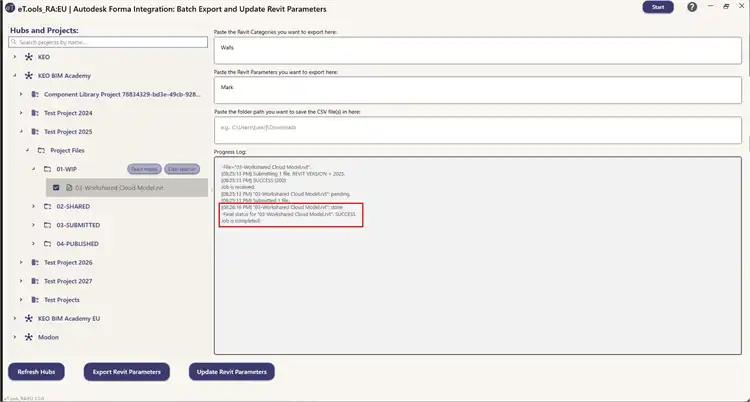Image resolution: width=750 pixels, height=402 pixels.
Task: Select the Component Library Project label
Action: tap(122, 94)
